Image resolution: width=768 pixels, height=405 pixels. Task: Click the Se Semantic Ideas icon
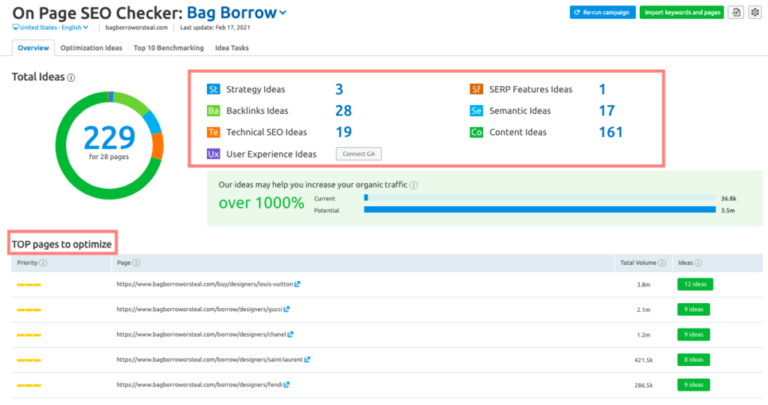[x=476, y=111]
